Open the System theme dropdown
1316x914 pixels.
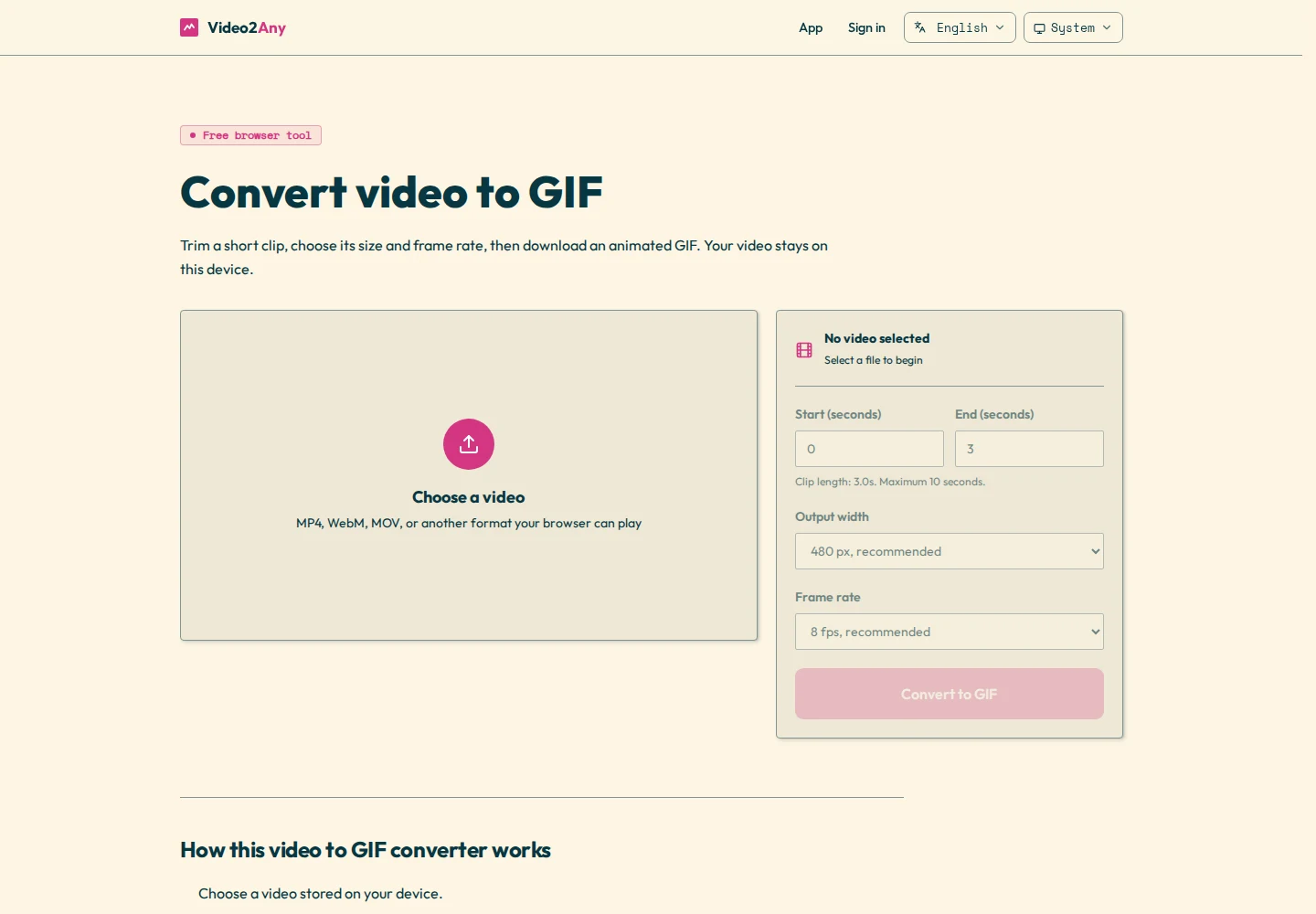point(1073,27)
